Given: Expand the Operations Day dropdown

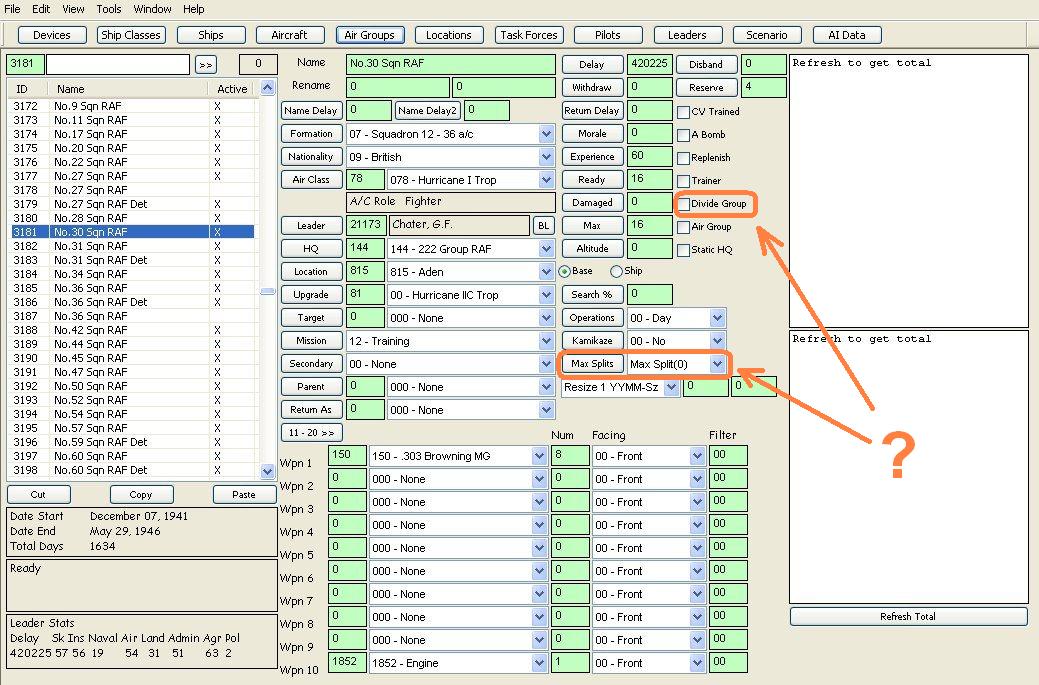Looking at the screenshot, I should pos(717,318).
